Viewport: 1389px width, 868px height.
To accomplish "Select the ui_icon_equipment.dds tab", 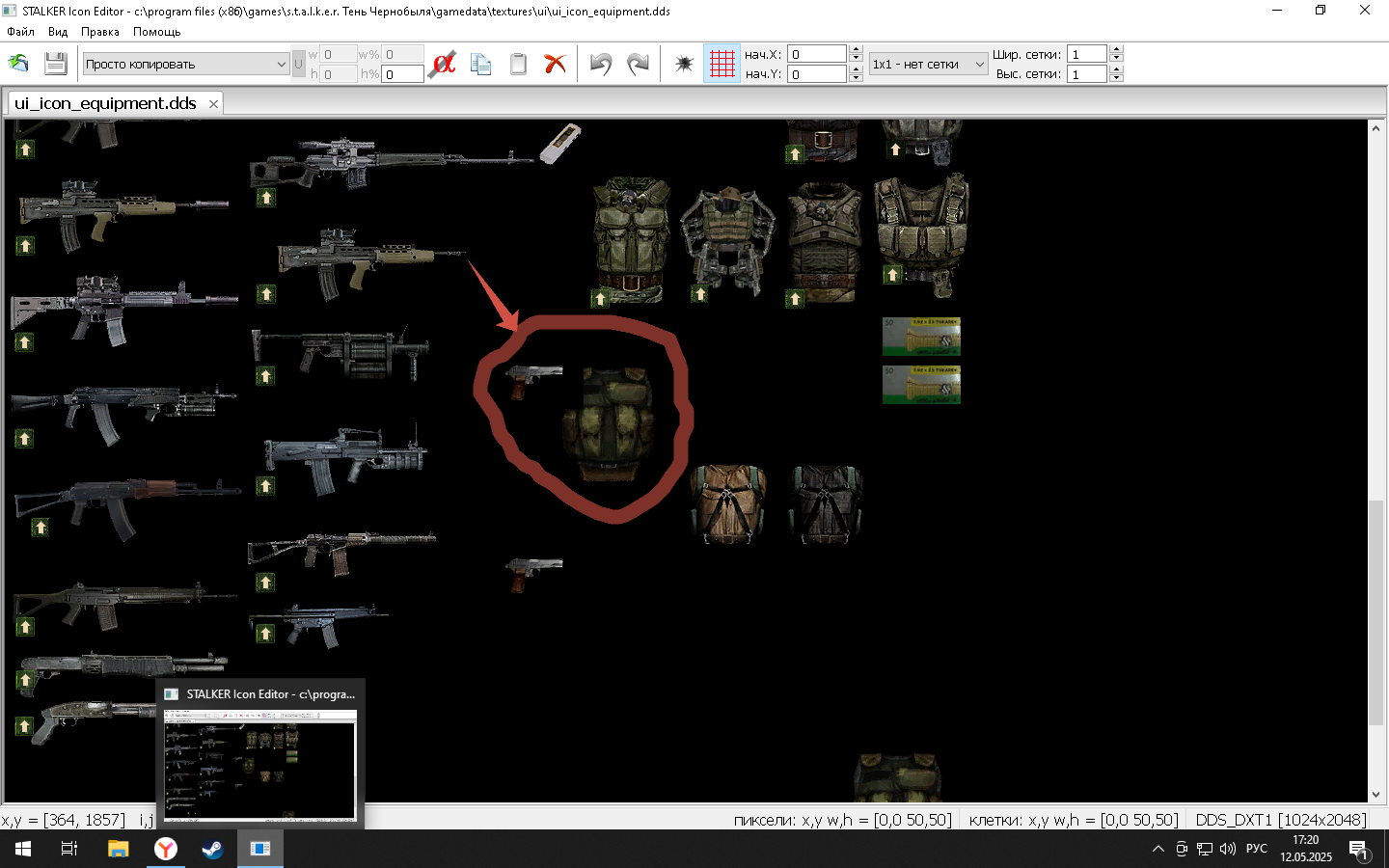I will point(105,103).
